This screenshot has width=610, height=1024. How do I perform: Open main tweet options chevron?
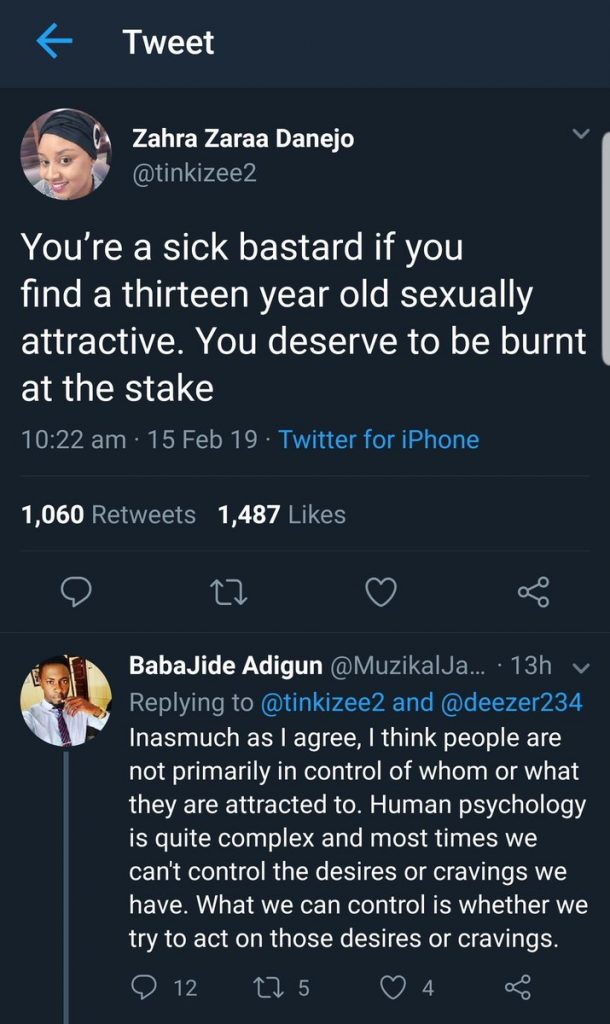[x=580, y=135]
